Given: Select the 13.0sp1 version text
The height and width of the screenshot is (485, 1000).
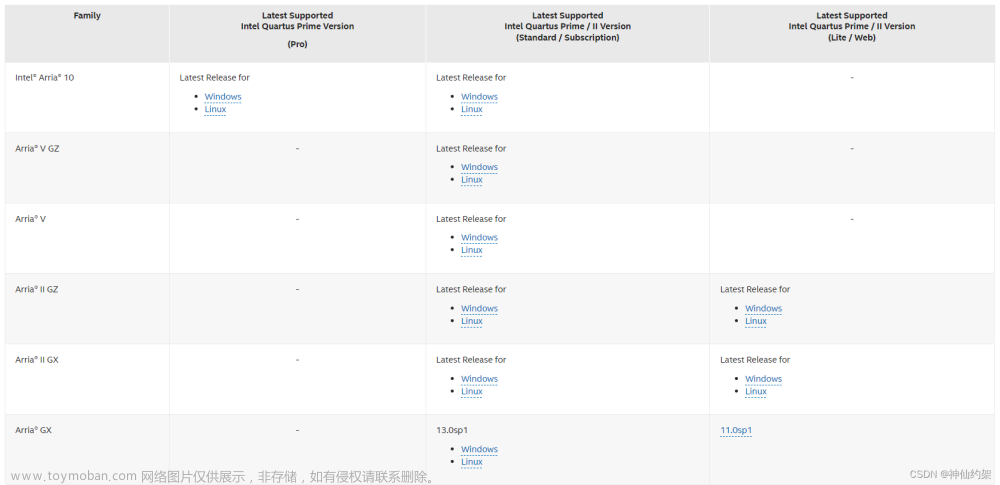Looking at the screenshot, I should click(x=452, y=431).
